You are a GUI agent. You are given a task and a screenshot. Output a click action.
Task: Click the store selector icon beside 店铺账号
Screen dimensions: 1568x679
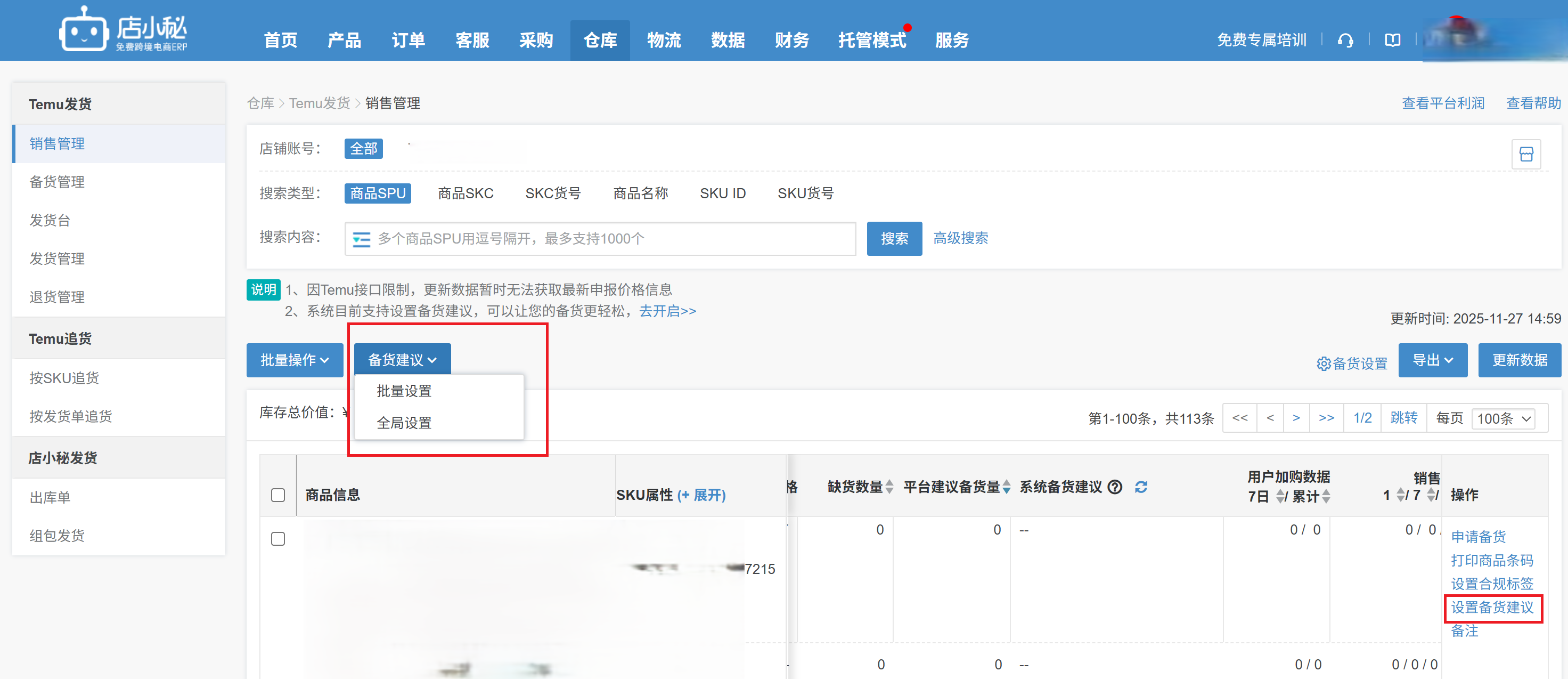pos(1526,154)
